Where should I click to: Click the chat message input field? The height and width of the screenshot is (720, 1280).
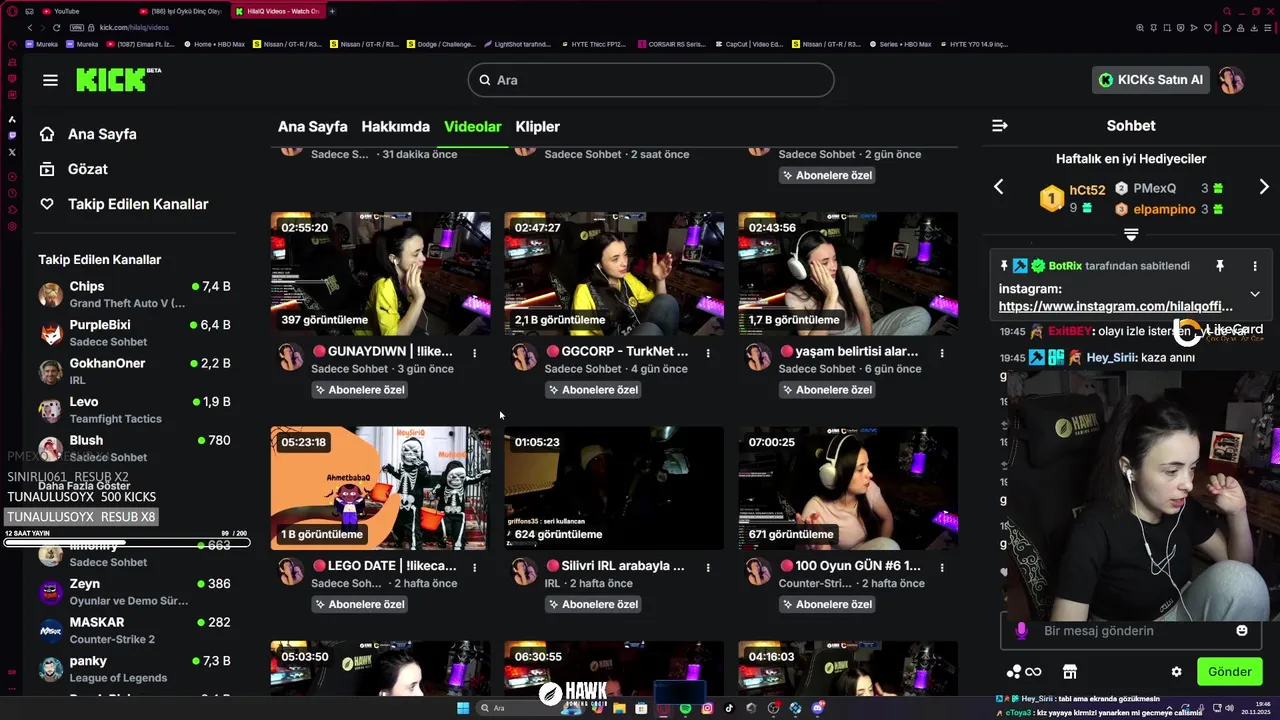[x=1130, y=631]
